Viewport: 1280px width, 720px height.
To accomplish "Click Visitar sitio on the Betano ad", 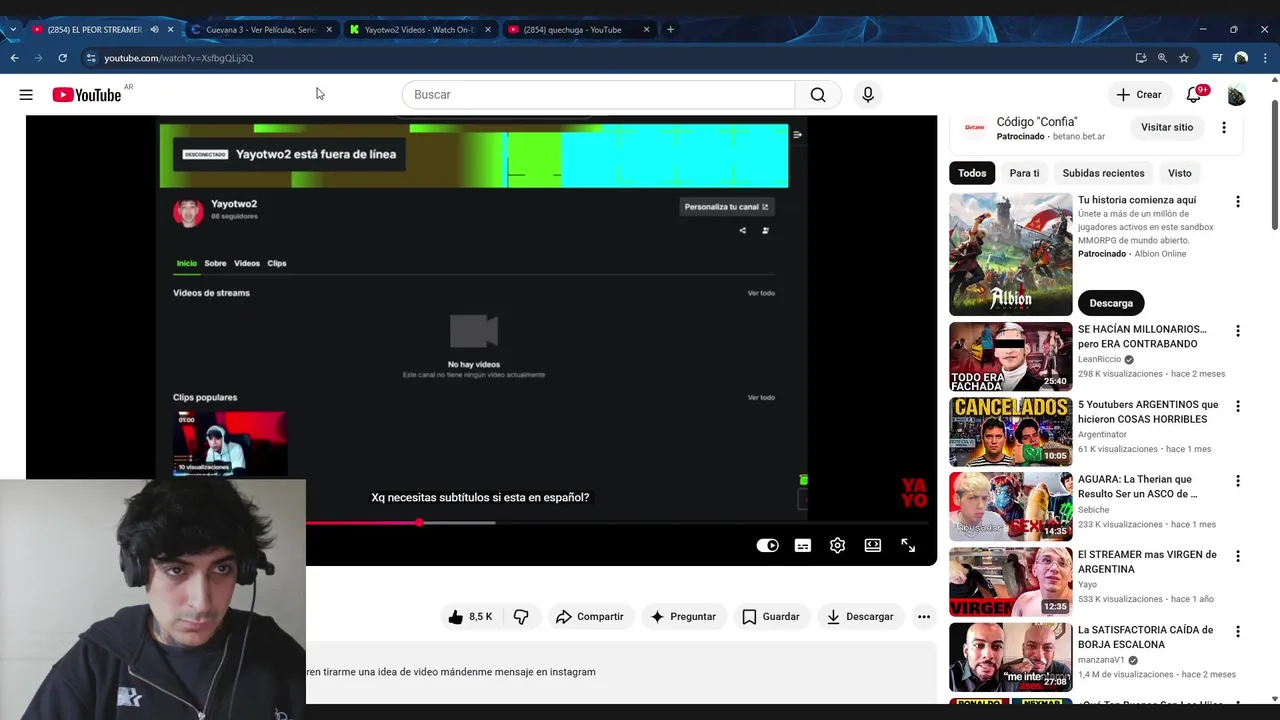I will coord(1167,128).
